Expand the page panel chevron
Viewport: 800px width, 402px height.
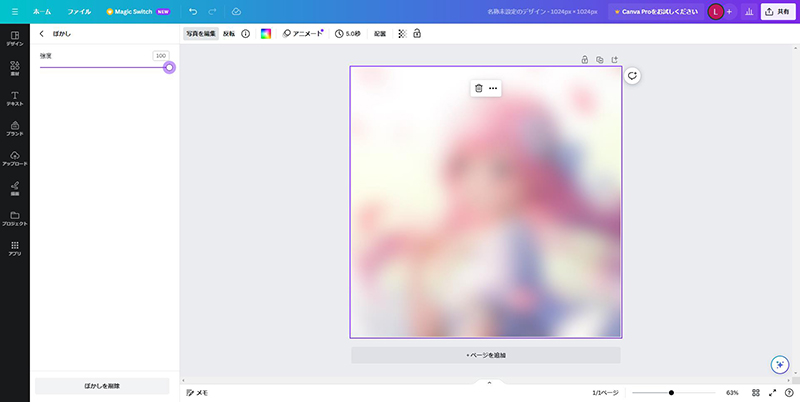[489, 383]
